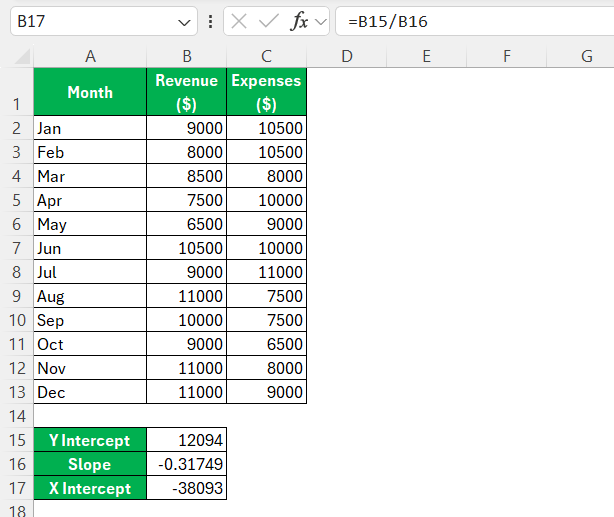Select the Oct cell
Screen dimensions: 614x517
coord(90,344)
